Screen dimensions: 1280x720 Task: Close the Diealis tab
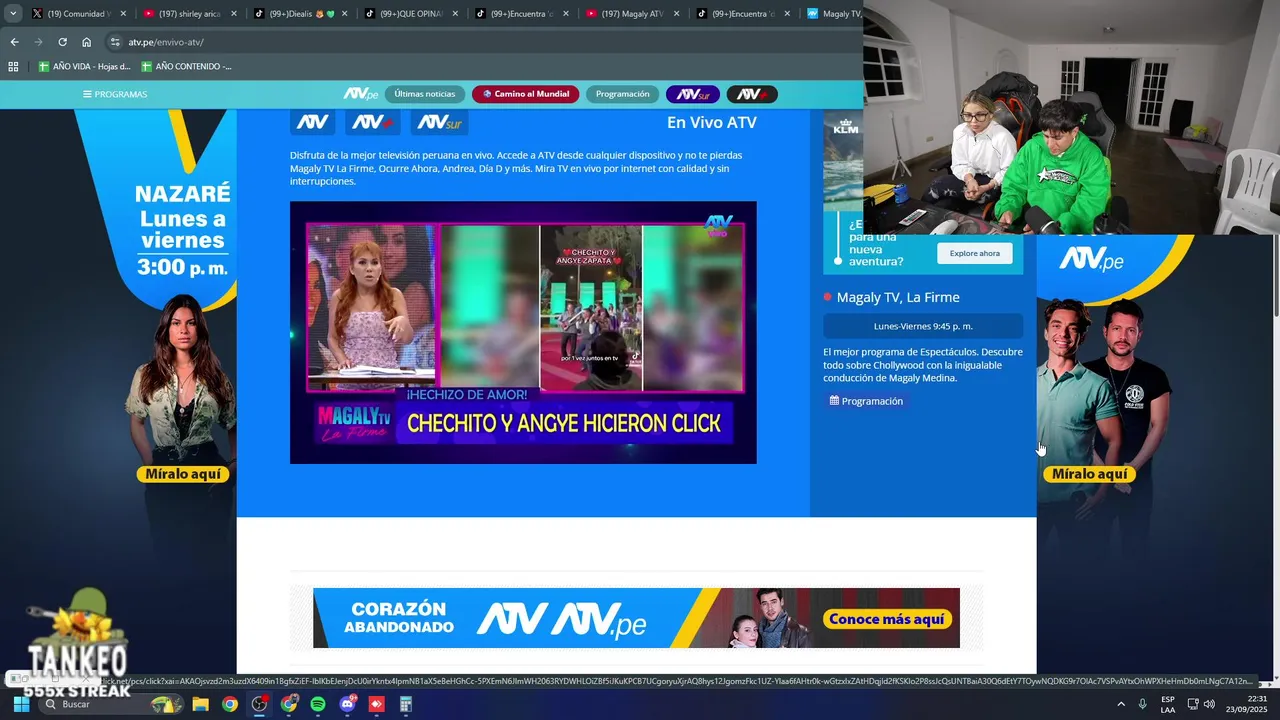pos(345,14)
